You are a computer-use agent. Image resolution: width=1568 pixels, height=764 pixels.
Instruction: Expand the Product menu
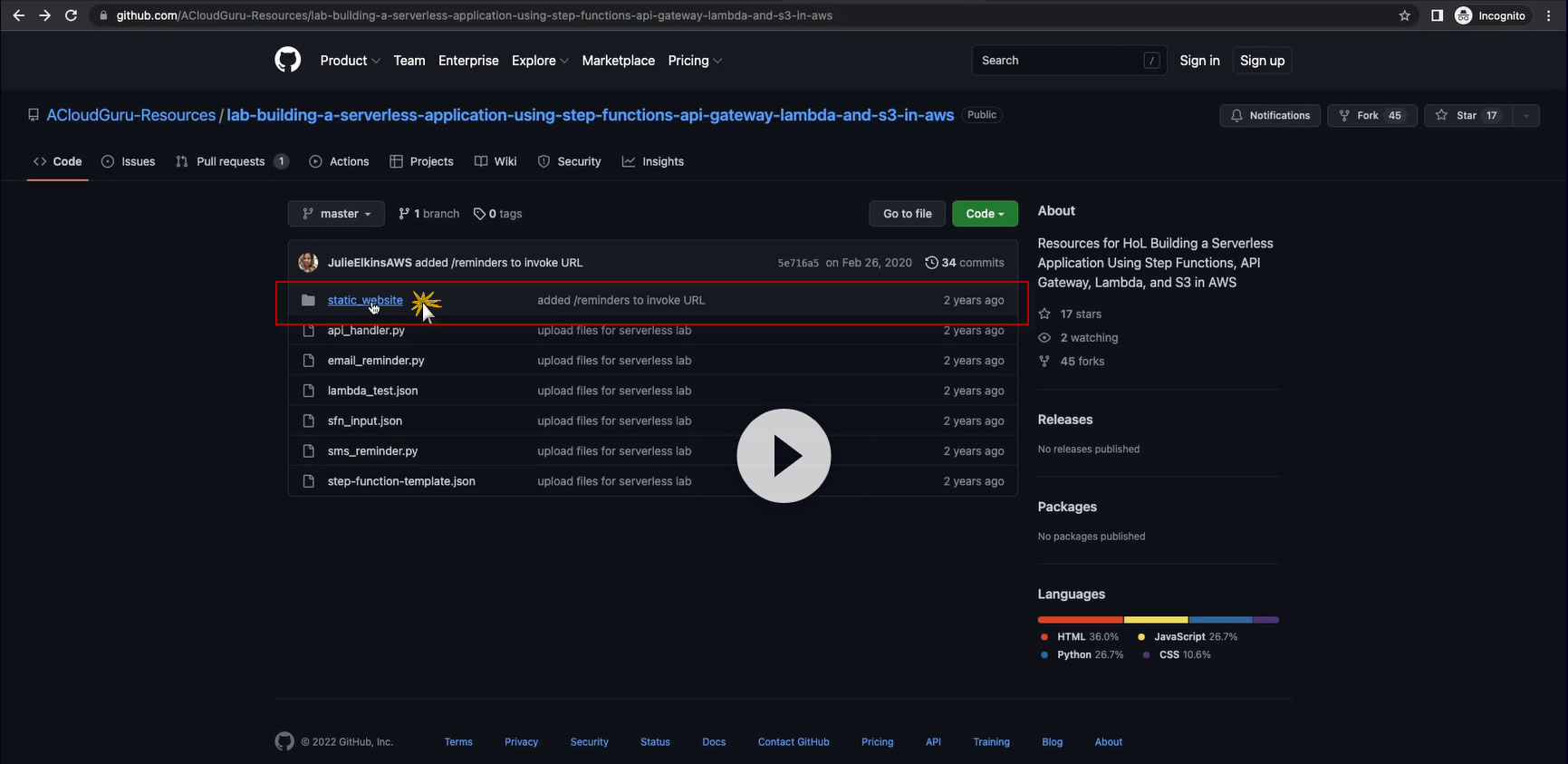pos(350,61)
